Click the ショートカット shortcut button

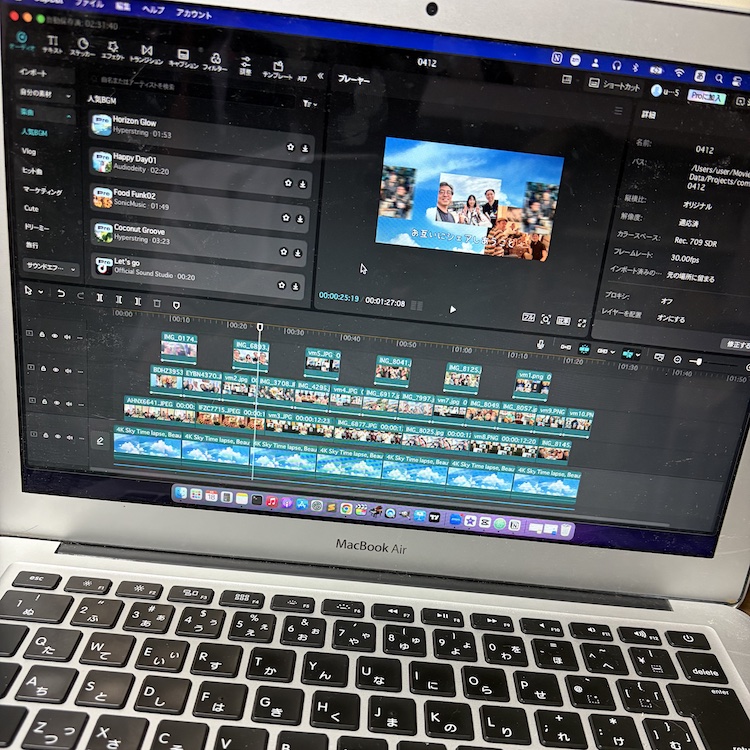point(614,85)
